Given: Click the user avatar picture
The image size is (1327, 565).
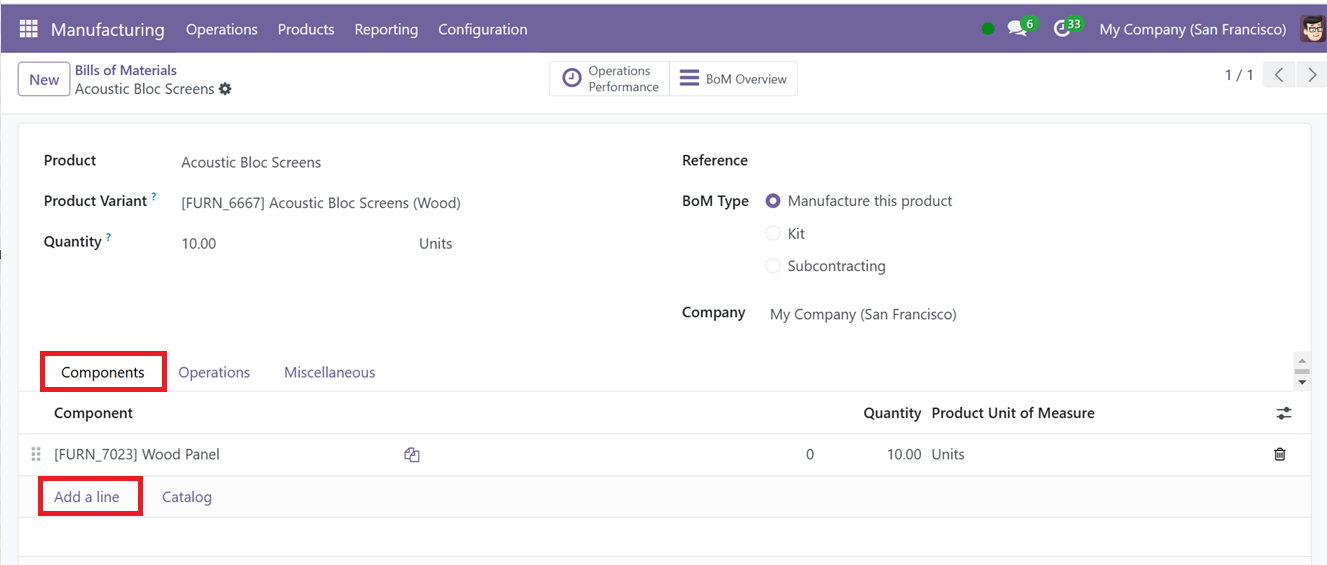Looking at the screenshot, I should (1312, 29).
